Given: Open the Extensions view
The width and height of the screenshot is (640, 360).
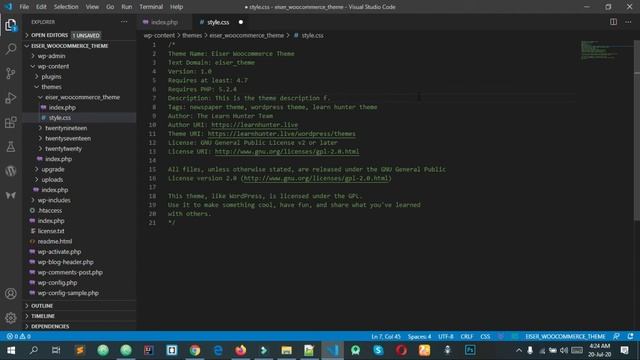Looking at the screenshot, I should click(x=11, y=122).
